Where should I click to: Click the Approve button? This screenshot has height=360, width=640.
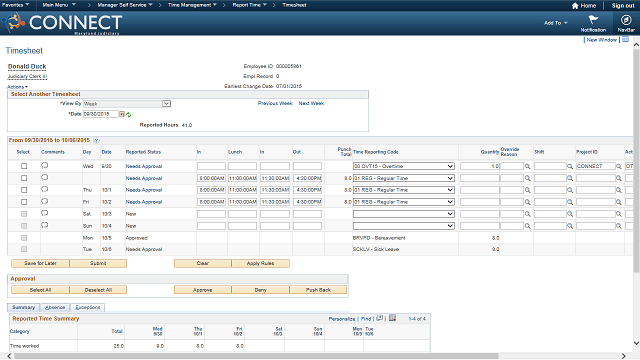tap(202, 290)
